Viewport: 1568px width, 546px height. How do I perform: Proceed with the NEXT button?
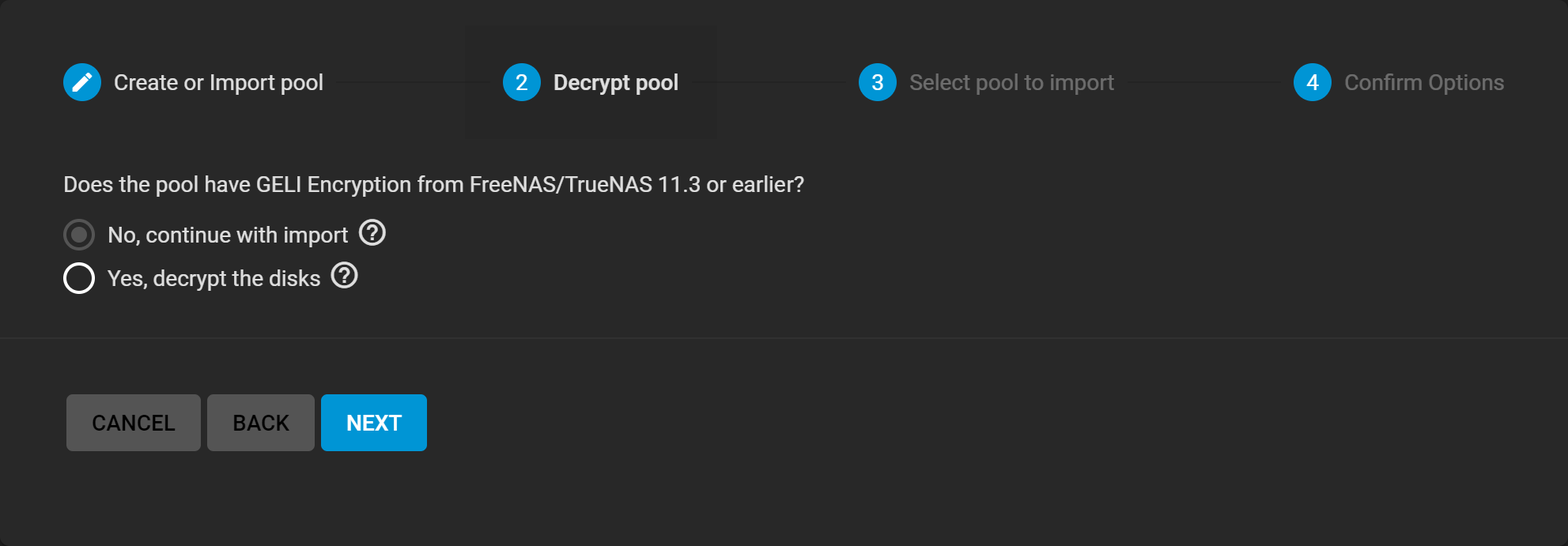pyautogui.click(x=374, y=423)
